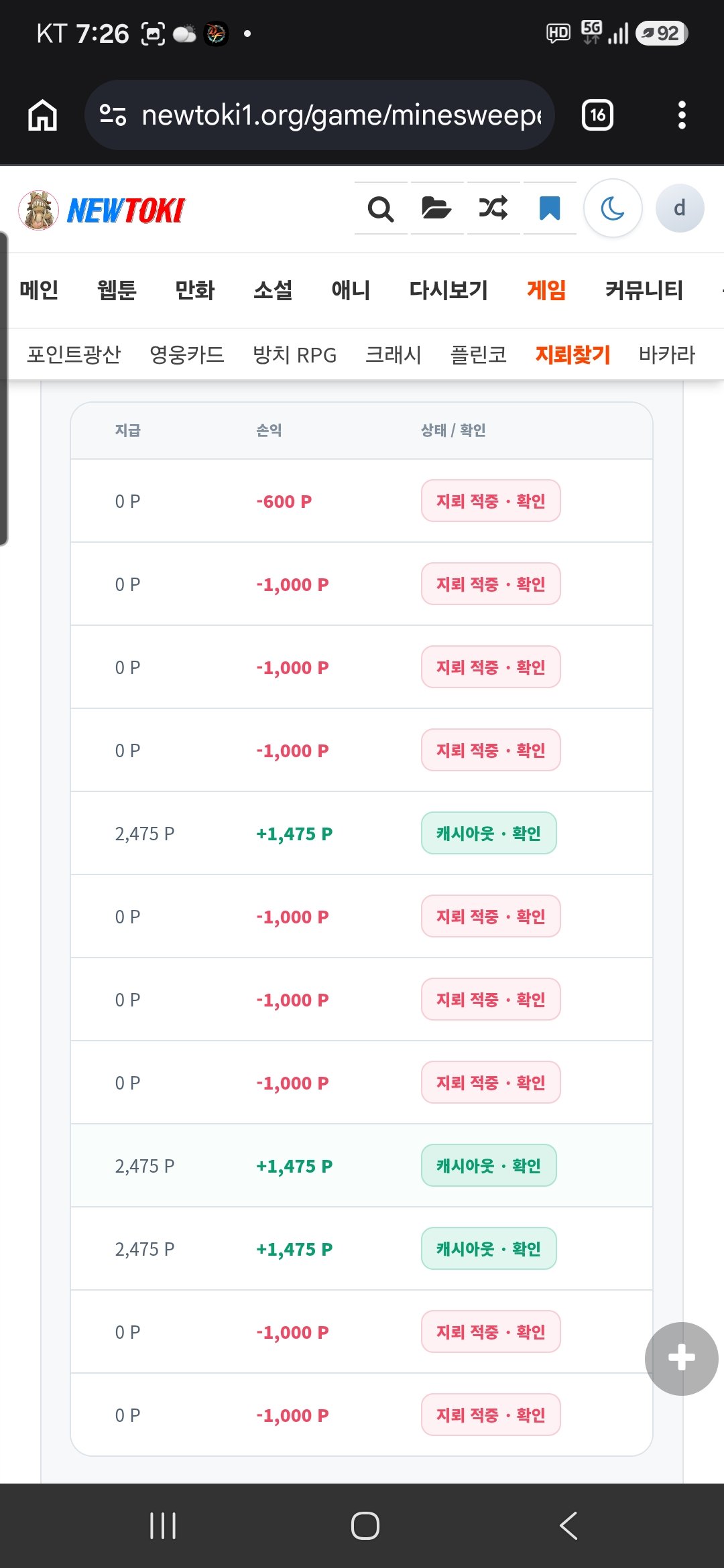The width and height of the screenshot is (724, 1568).
Task: Click 지뢰 적중 확인 on -600 P row
Action: click(x=491, y=501)
